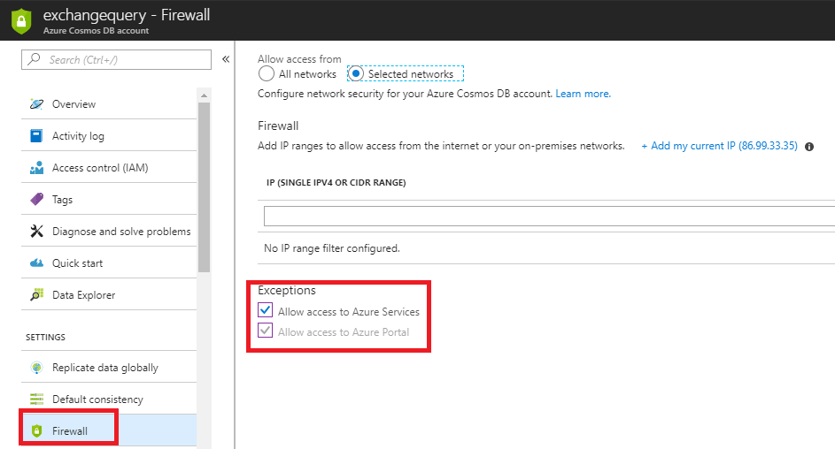Image resolution: width=835 pixels, height=449 pixels.
Task: Uncheck Allow access to Azure Services
Action: point(265,310)
